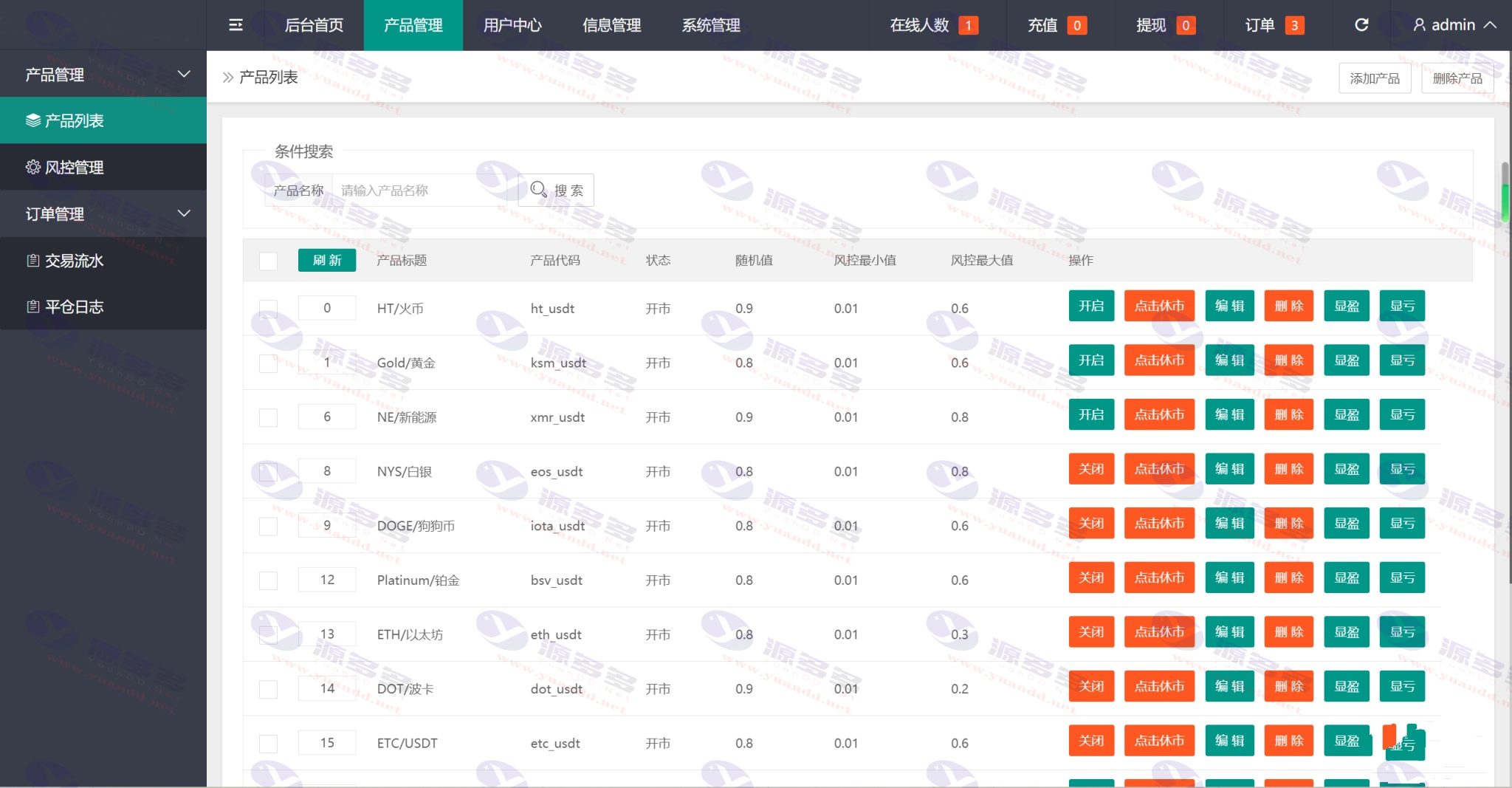Check the box for NYS/白银 row
The width and height of the screenshot is (1512, 788).
268,472
